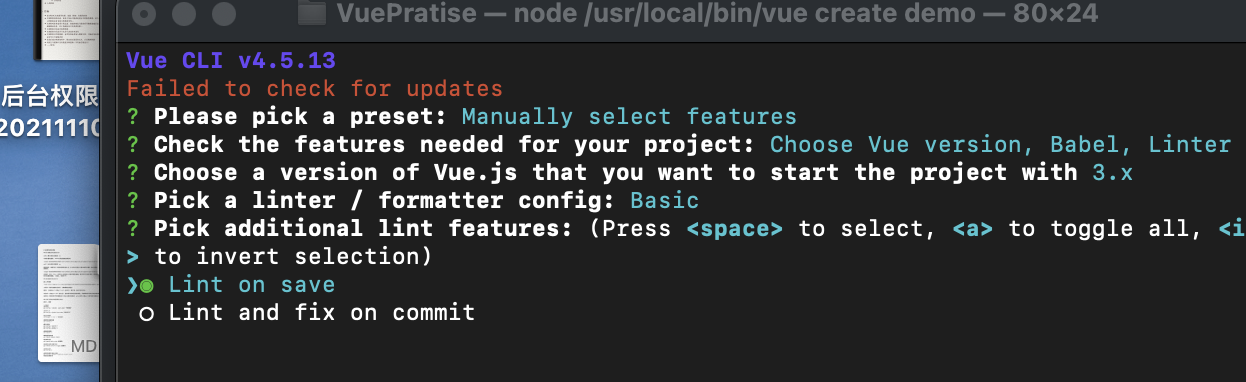Click the question mark before Check the features line
The width and height of the screenshot is (1246, 382).
pyautogui.click(x=133, y=145)
